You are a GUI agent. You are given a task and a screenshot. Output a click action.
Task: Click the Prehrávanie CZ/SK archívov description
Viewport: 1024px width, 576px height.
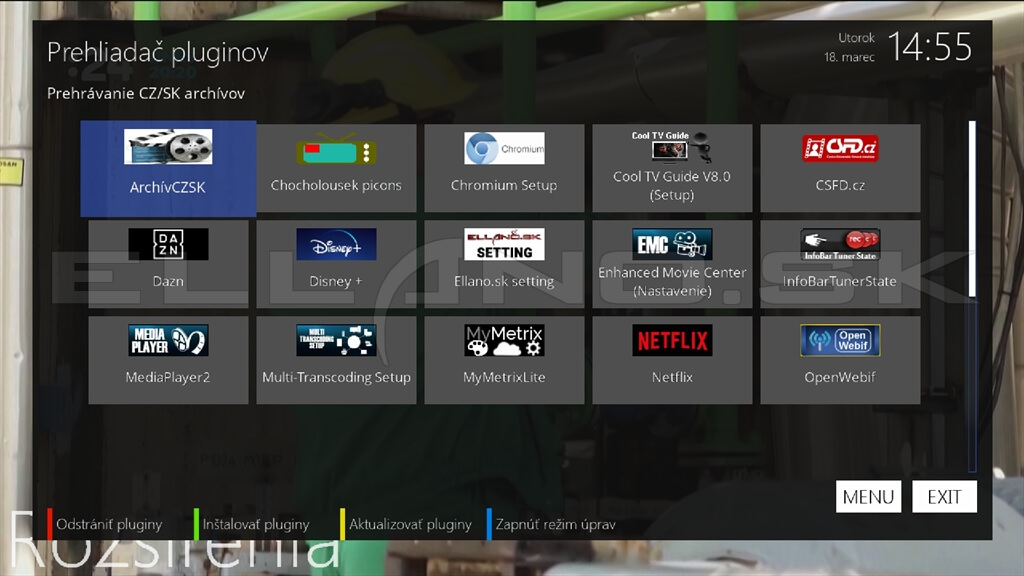tap(146, 93)
